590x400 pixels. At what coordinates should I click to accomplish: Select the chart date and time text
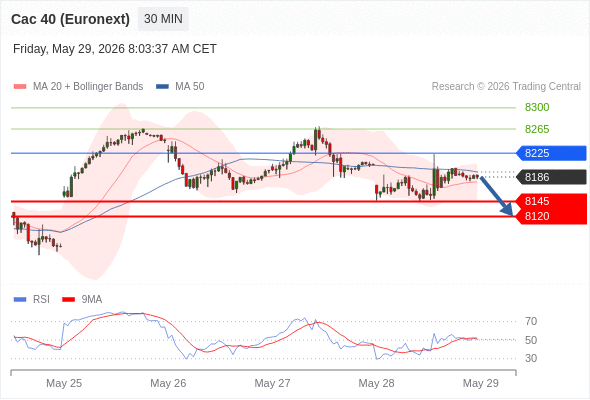pos(115,49)
